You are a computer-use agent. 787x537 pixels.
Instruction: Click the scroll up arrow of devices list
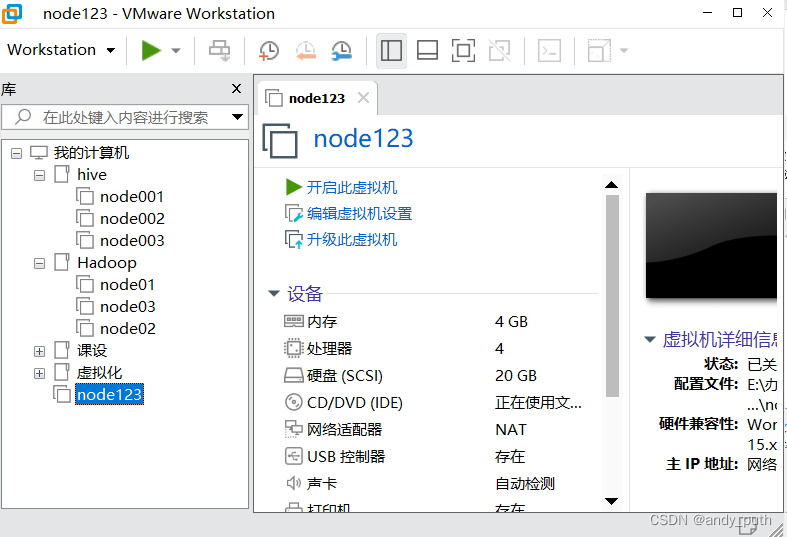[x=611, y=185]
